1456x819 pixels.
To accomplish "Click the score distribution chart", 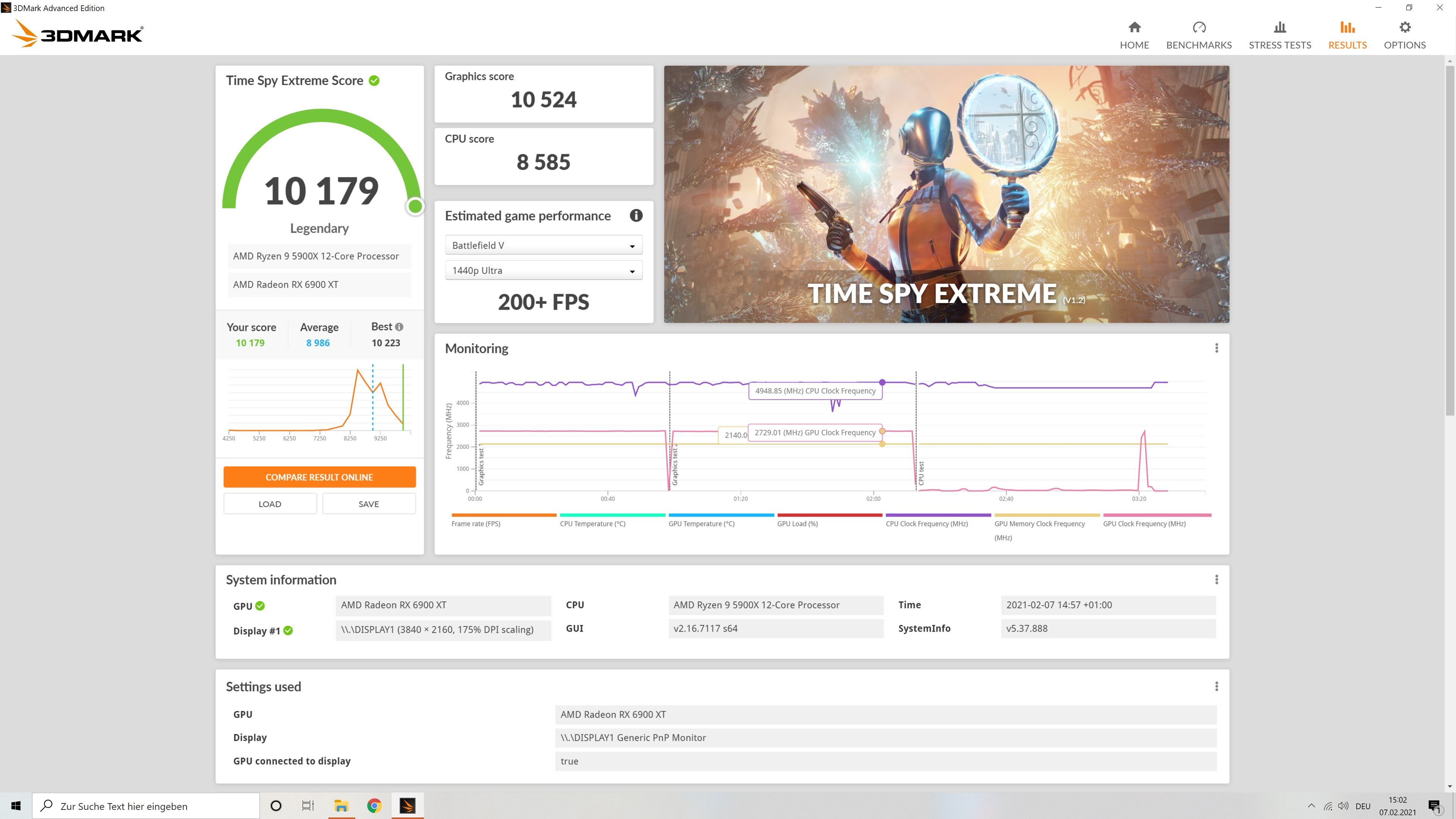I will click(319, 402).
